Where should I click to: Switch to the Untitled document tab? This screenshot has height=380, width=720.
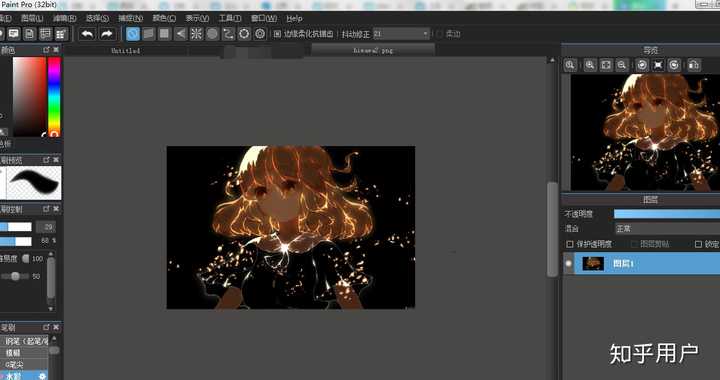pos(125,51)
